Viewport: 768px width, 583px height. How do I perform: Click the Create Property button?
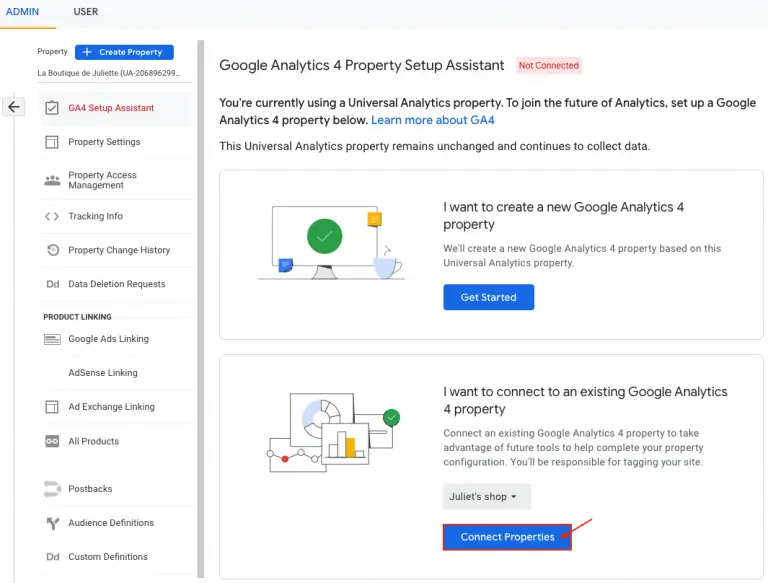(x=124, y=52)
